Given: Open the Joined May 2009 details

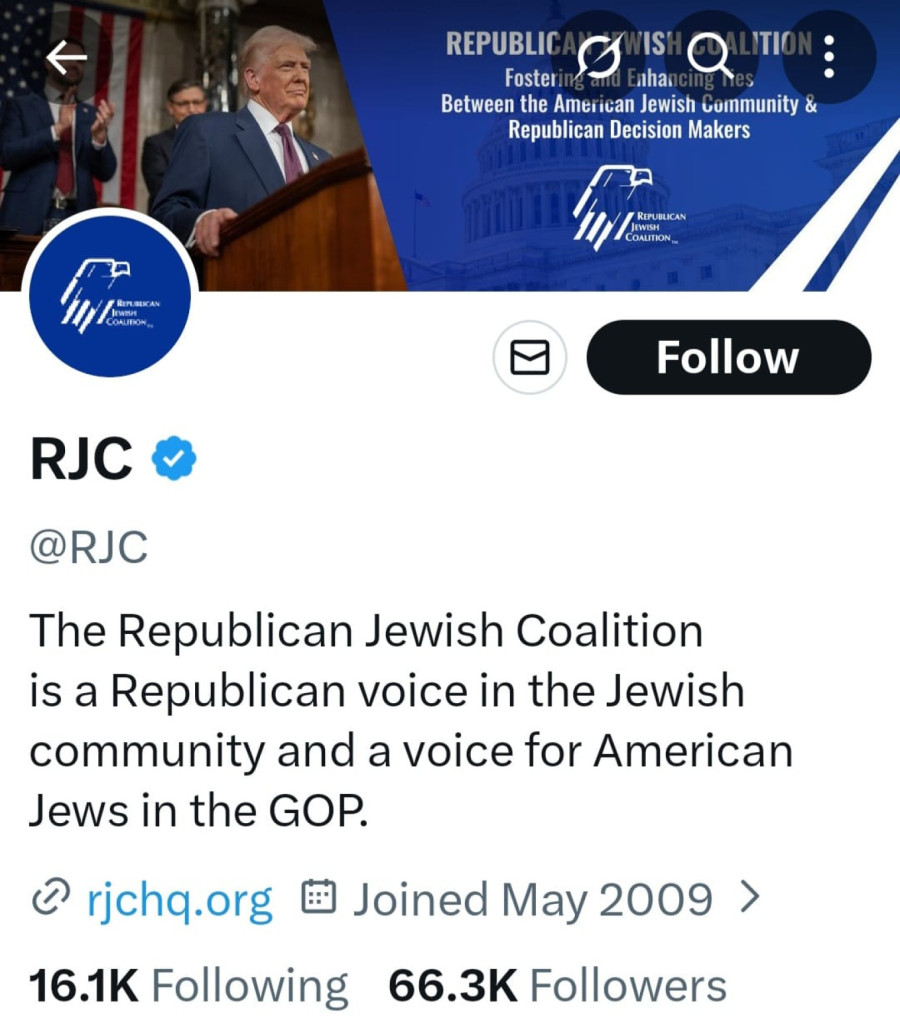Looking at the screenshot, I should click(532, 900).
